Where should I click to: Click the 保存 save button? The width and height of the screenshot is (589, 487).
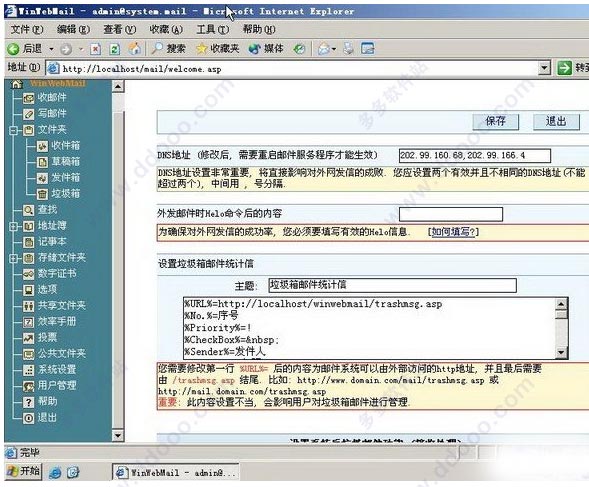coord(495,121)
